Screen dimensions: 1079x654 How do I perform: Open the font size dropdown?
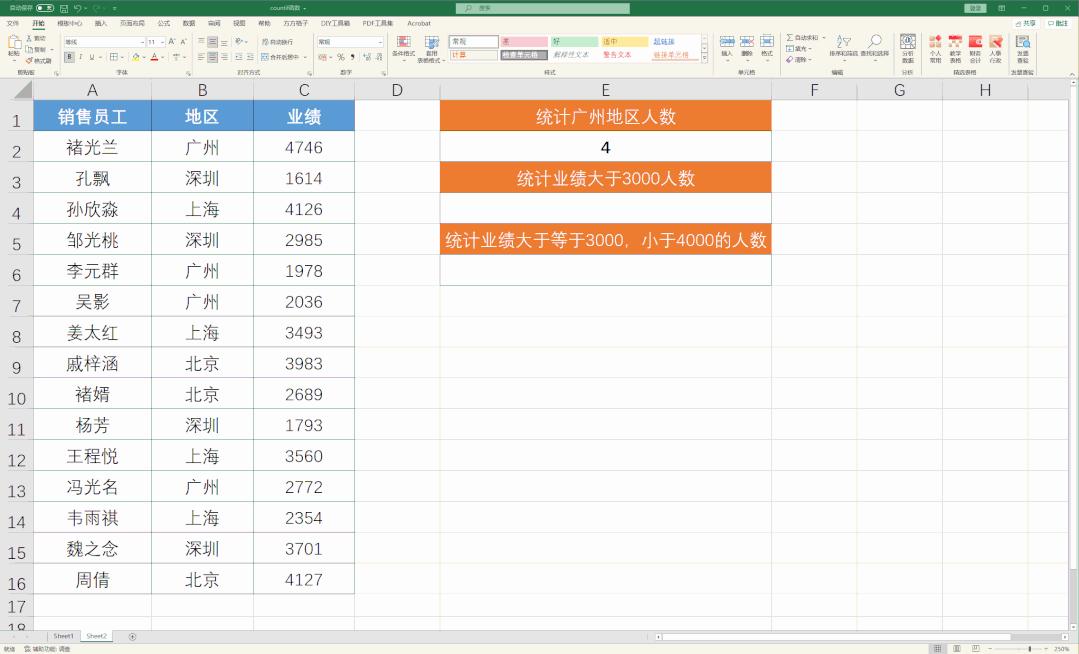[163, 41]
